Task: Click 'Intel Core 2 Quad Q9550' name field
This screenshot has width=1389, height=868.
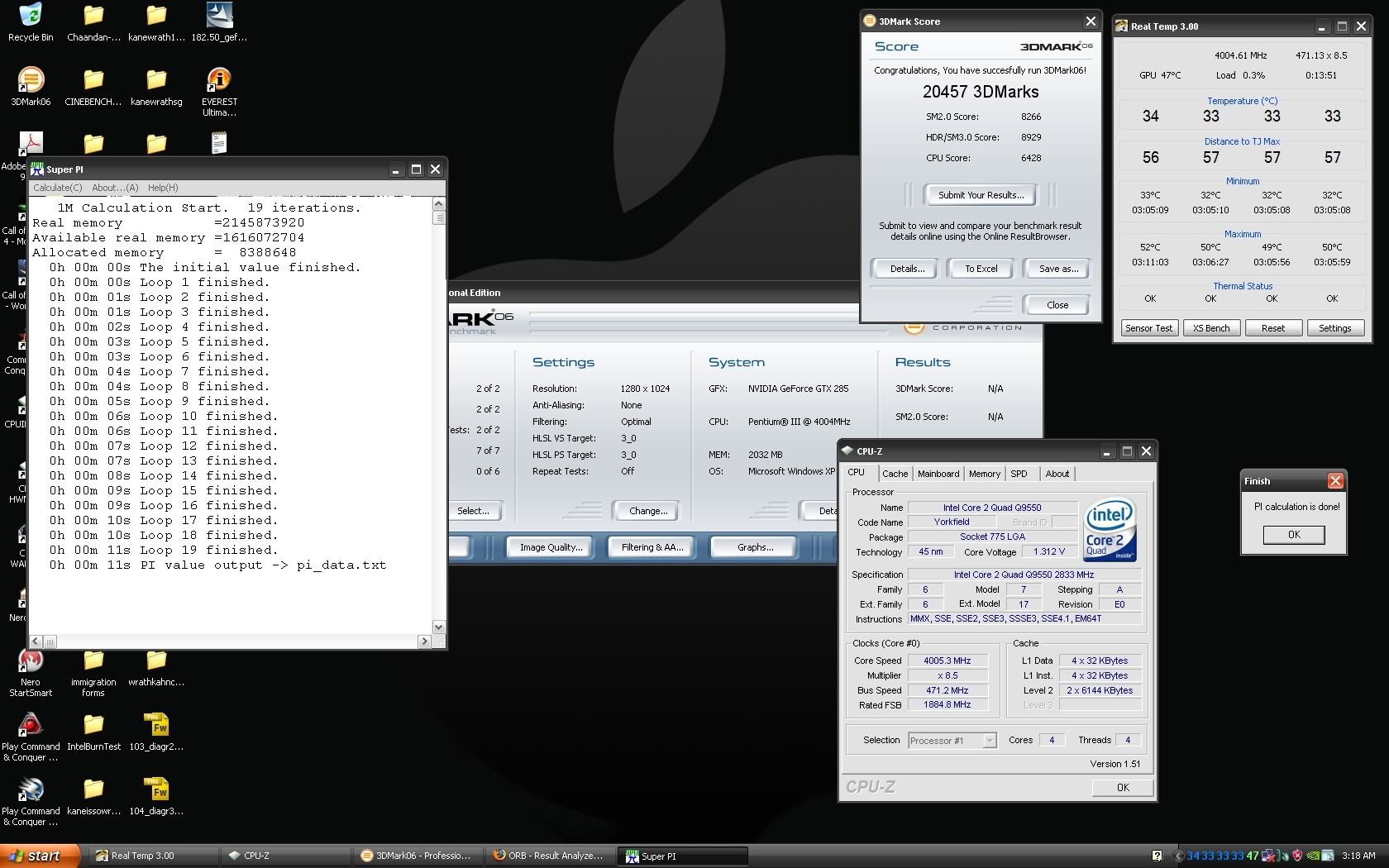Action: point(992,508)
